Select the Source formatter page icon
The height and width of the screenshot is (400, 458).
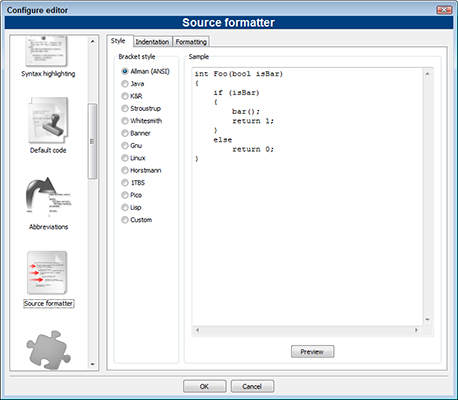point(47,272)
